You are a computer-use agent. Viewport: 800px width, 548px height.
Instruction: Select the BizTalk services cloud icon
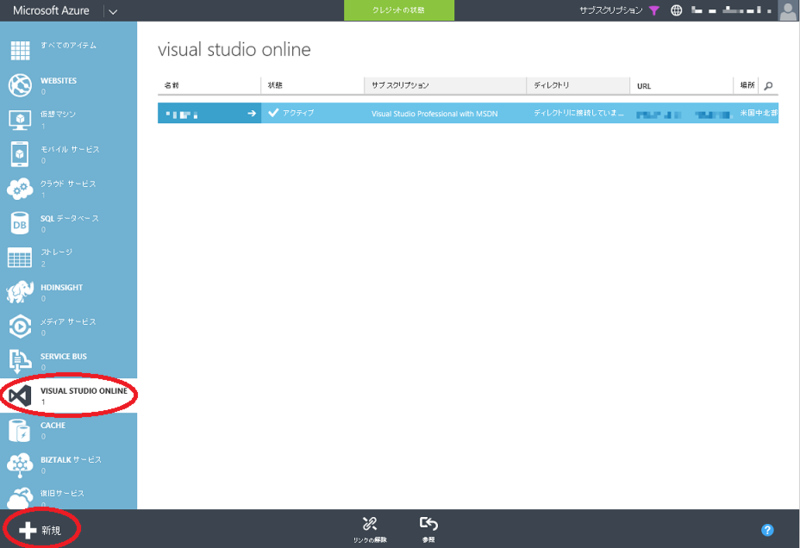point(20,465)
